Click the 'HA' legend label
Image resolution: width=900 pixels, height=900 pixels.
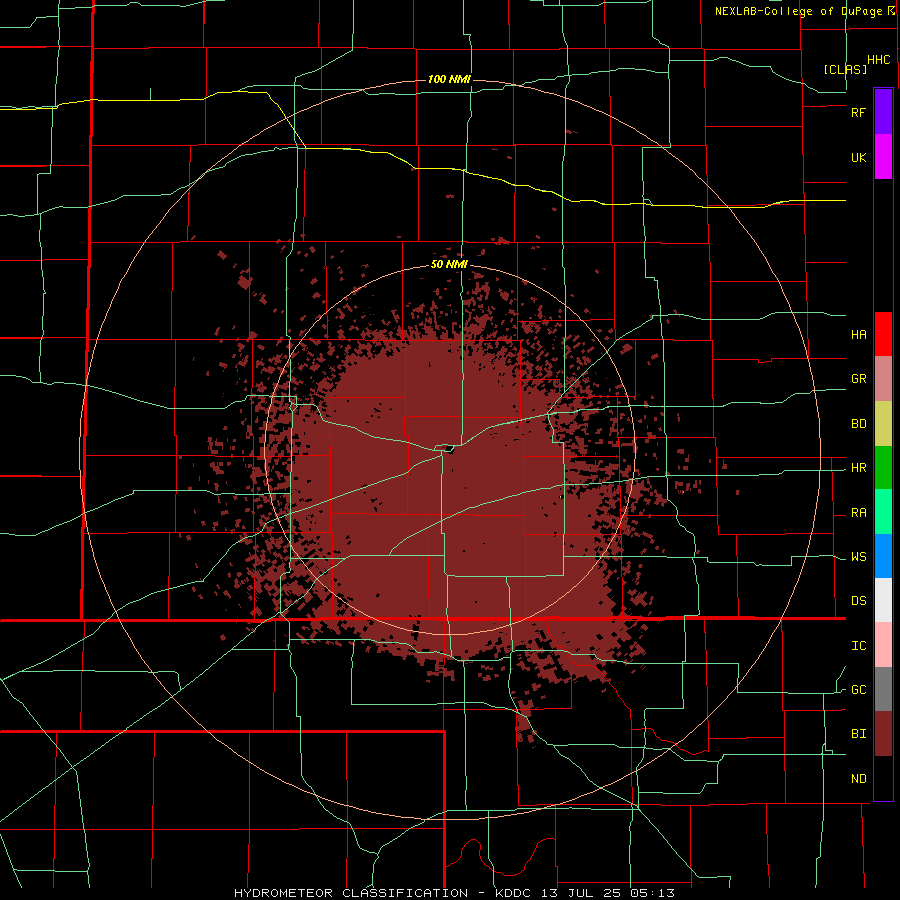(859, 335)
